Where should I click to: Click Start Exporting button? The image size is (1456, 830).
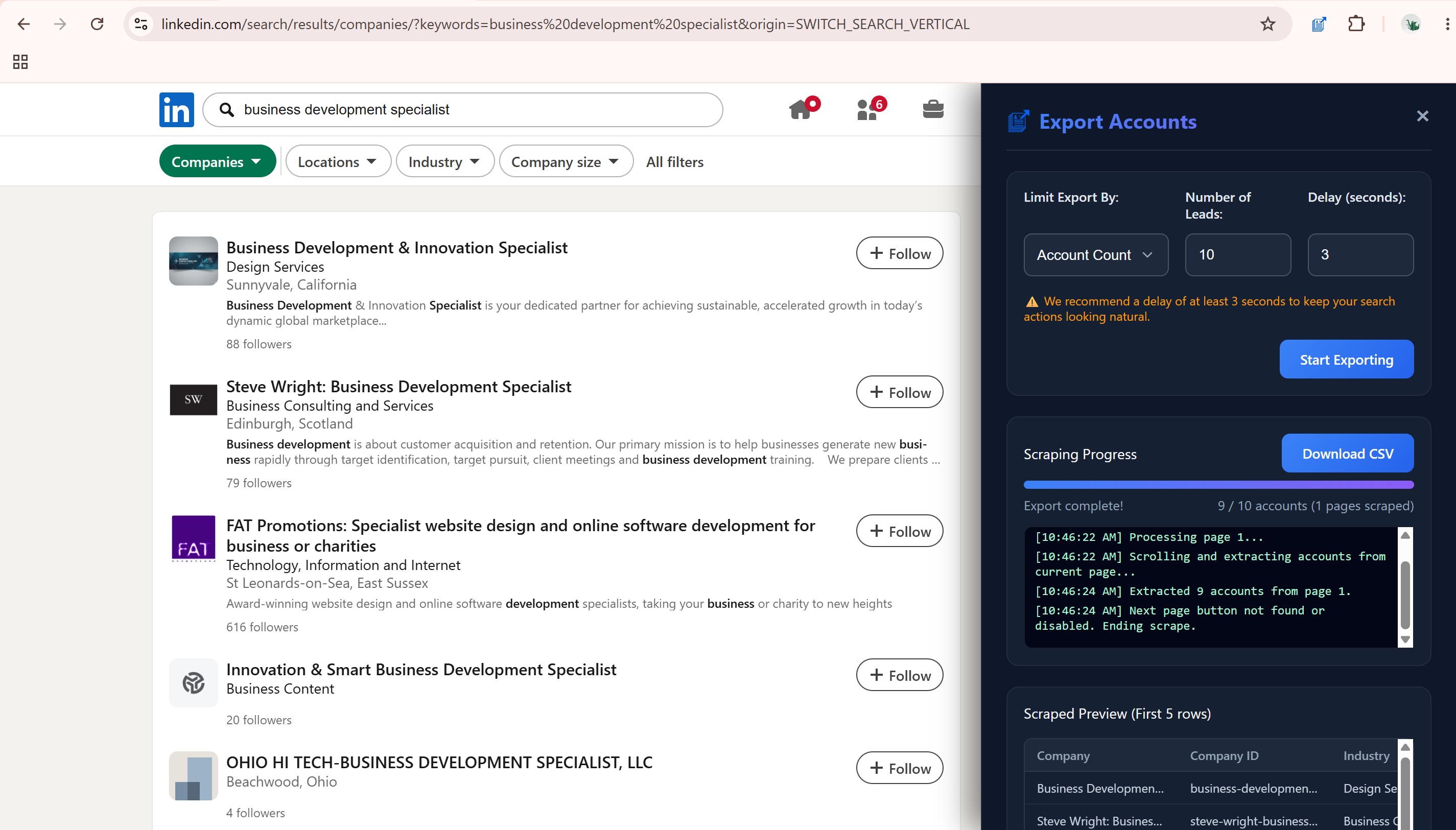click(1346, 359)
